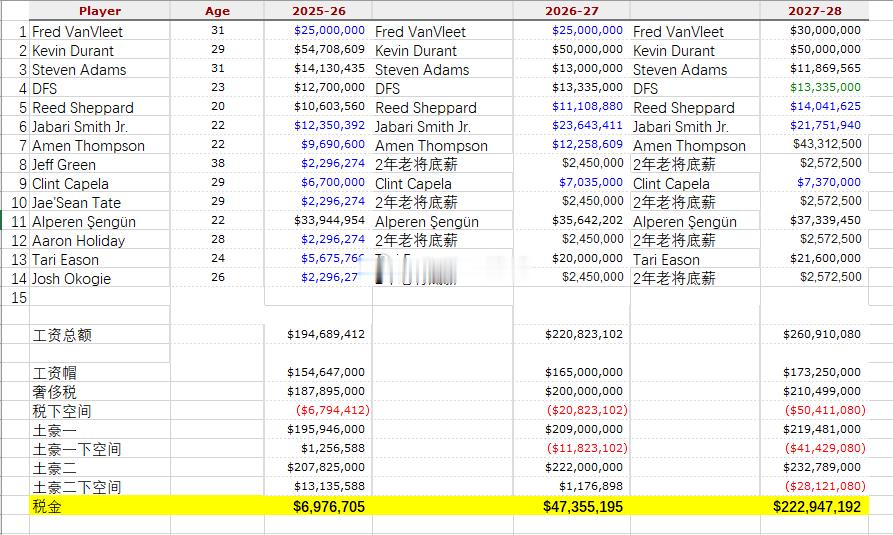The height and width of the screenshot is (535, 893).
Task: Select Josh Okogie player cell
Action: click(71, 279)
